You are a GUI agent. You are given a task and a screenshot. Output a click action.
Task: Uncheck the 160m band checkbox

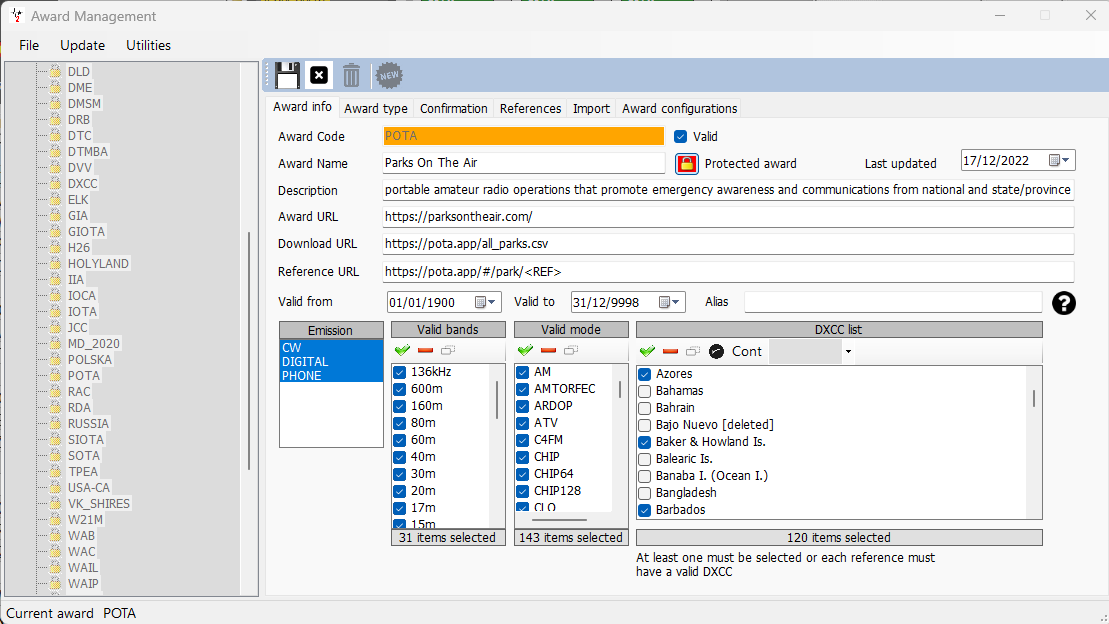point(400,406)
